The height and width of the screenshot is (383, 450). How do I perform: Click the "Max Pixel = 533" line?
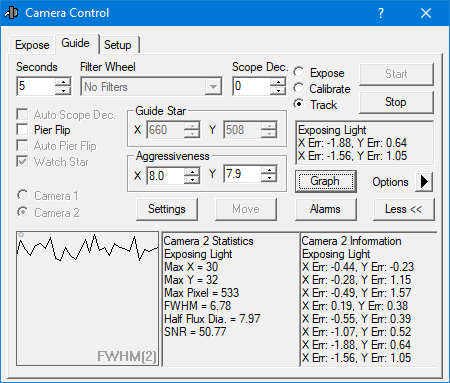point(201,293)
